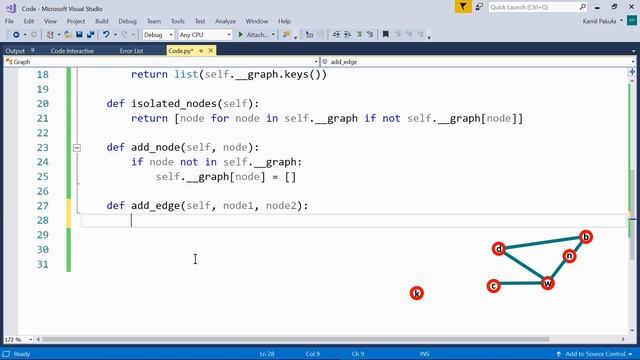Click the add_edge definition on line 27
640x360 pixels.
click(x=207, y=206)
